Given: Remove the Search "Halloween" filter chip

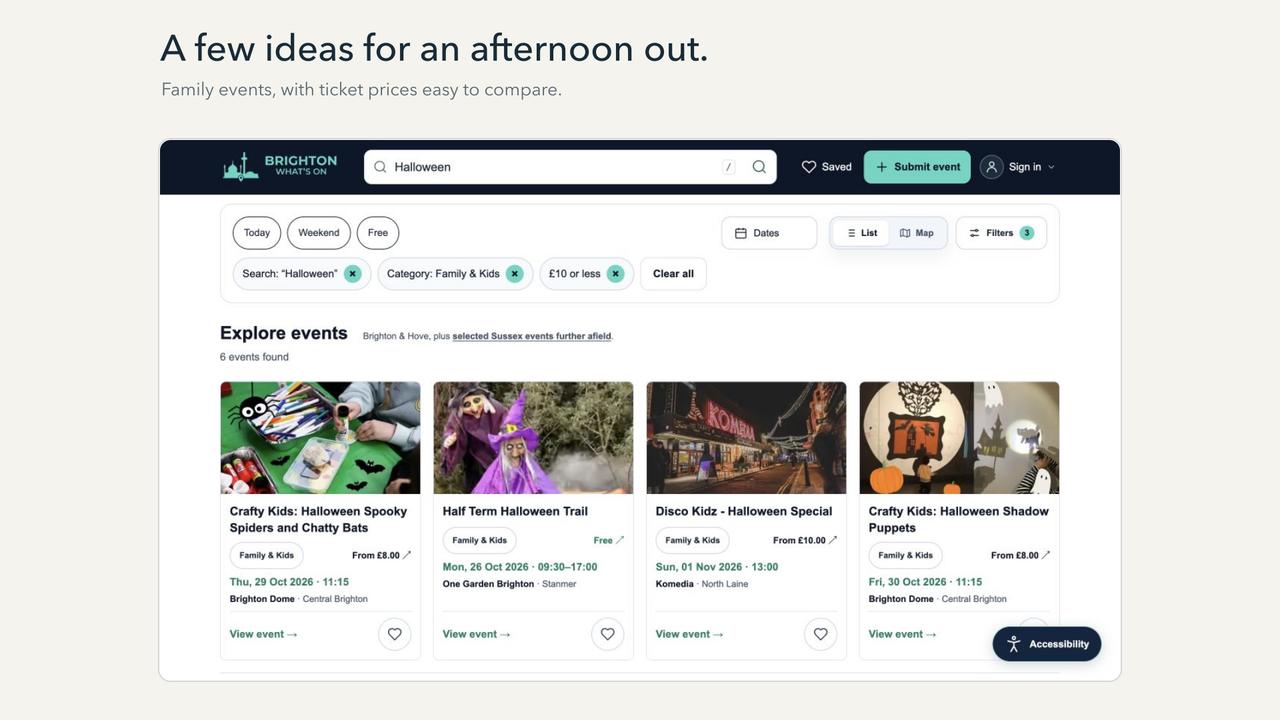Looking at the screenshot, I should (352, 274).
